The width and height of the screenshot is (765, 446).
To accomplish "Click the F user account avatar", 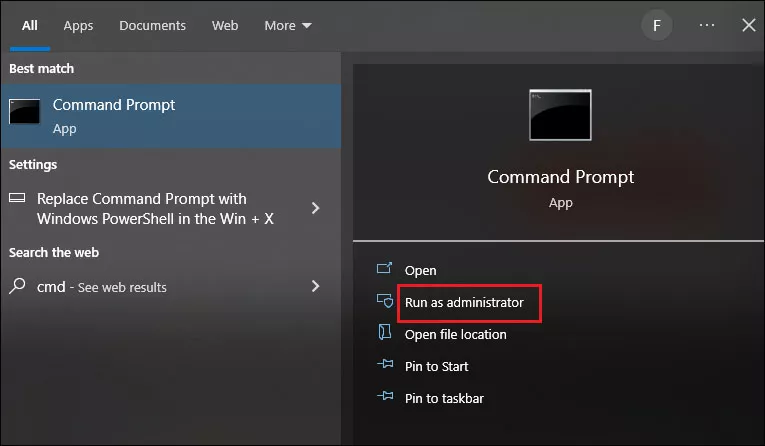I will pyautogui.click(x=657, y=25).
